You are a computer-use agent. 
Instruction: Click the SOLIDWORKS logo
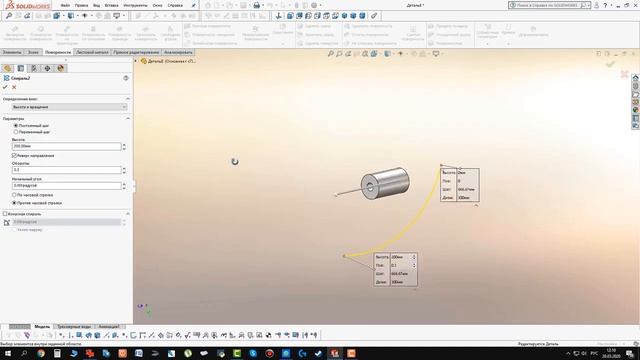(x=27, y=5)
